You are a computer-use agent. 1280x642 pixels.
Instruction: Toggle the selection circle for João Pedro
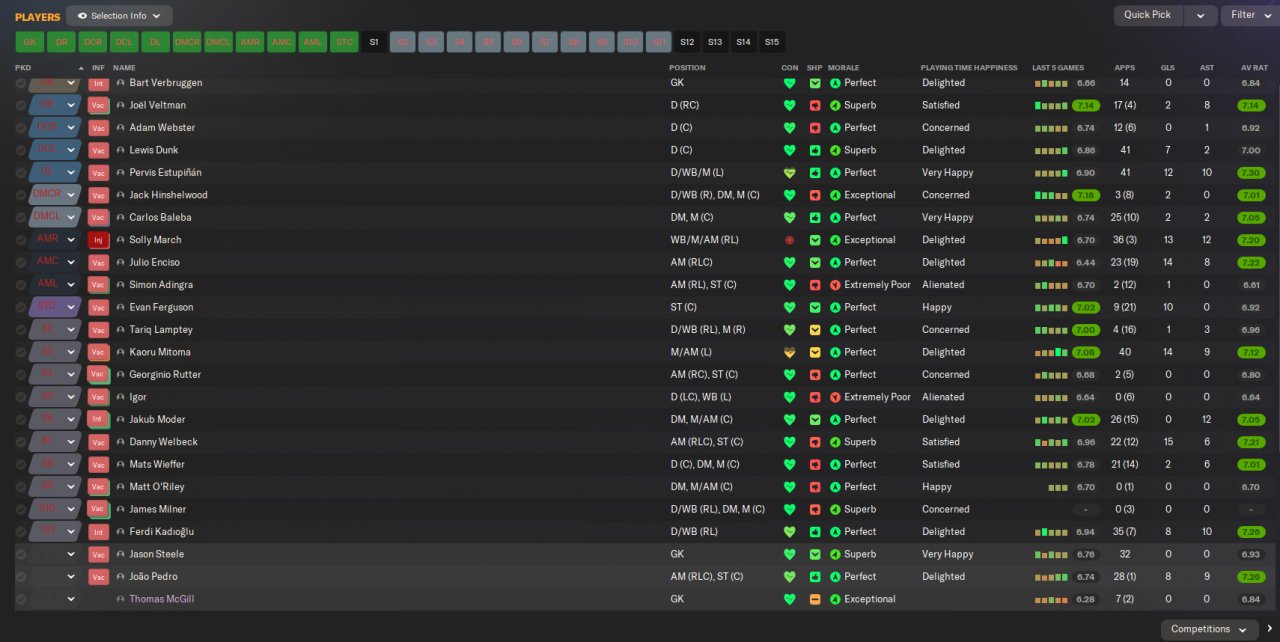(21, 577)
